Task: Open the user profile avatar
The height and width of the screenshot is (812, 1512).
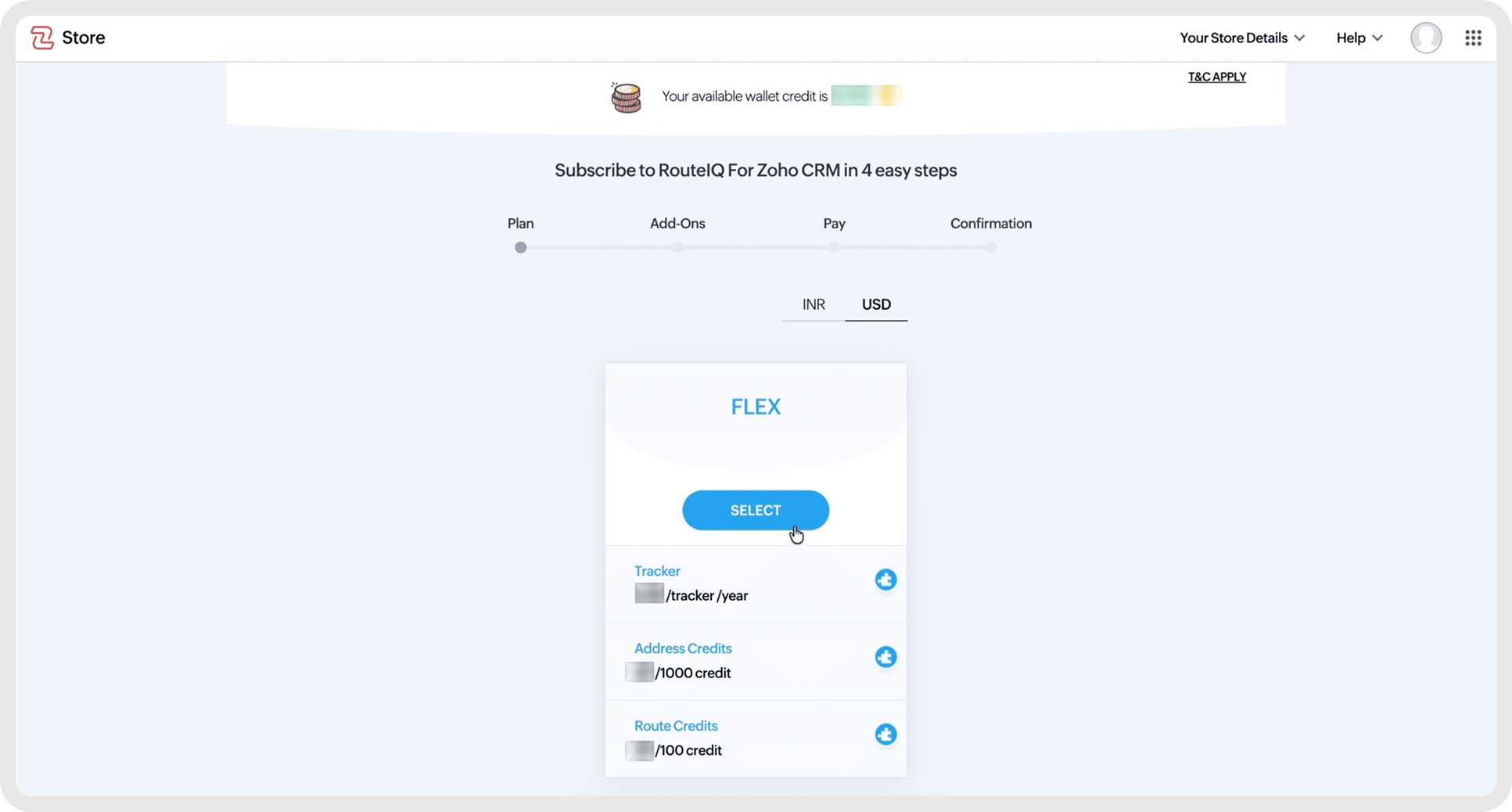Action: [1425, 38]
